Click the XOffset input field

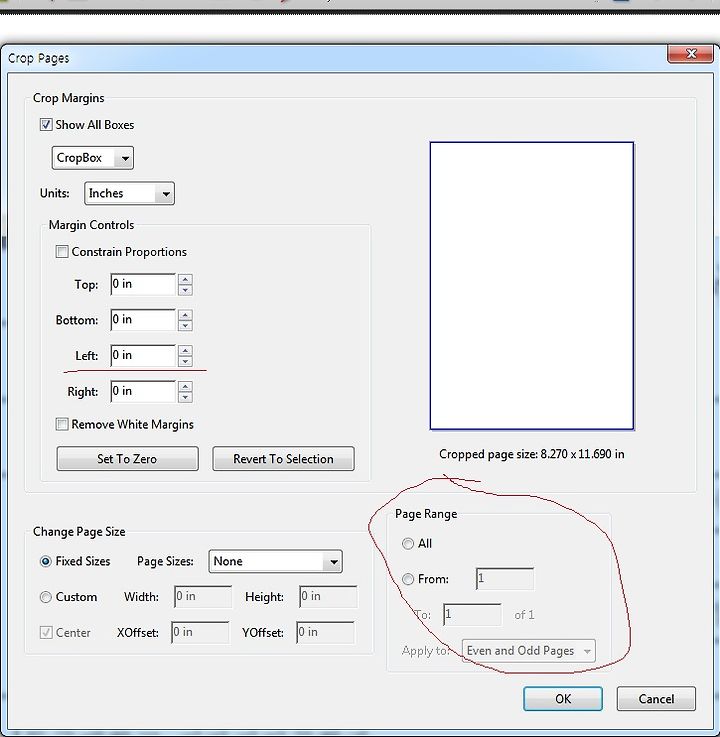tap(200, 633)
